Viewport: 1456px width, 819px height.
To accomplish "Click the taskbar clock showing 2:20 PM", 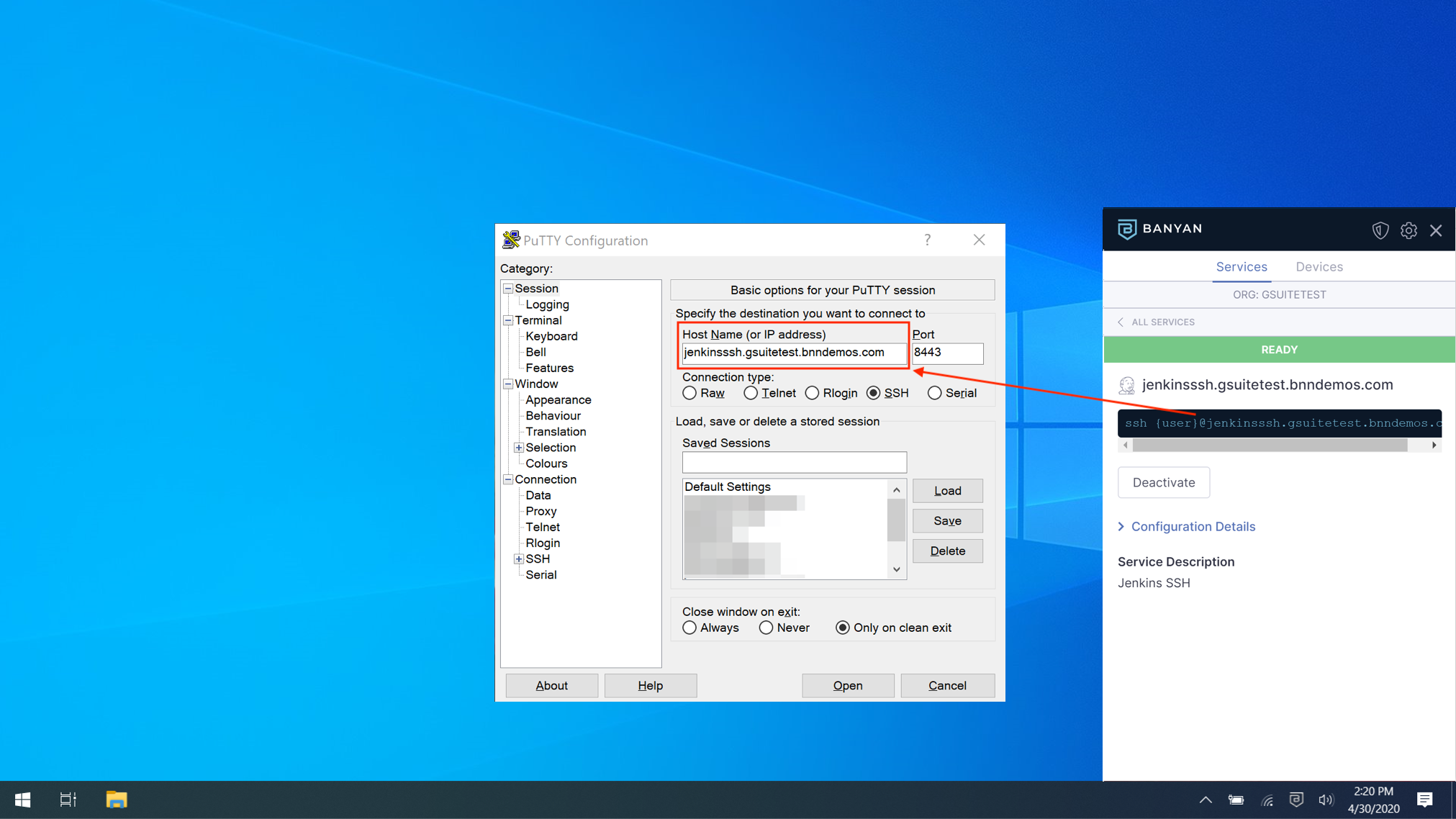I will pyautogui.click(x=1373, y=800).
